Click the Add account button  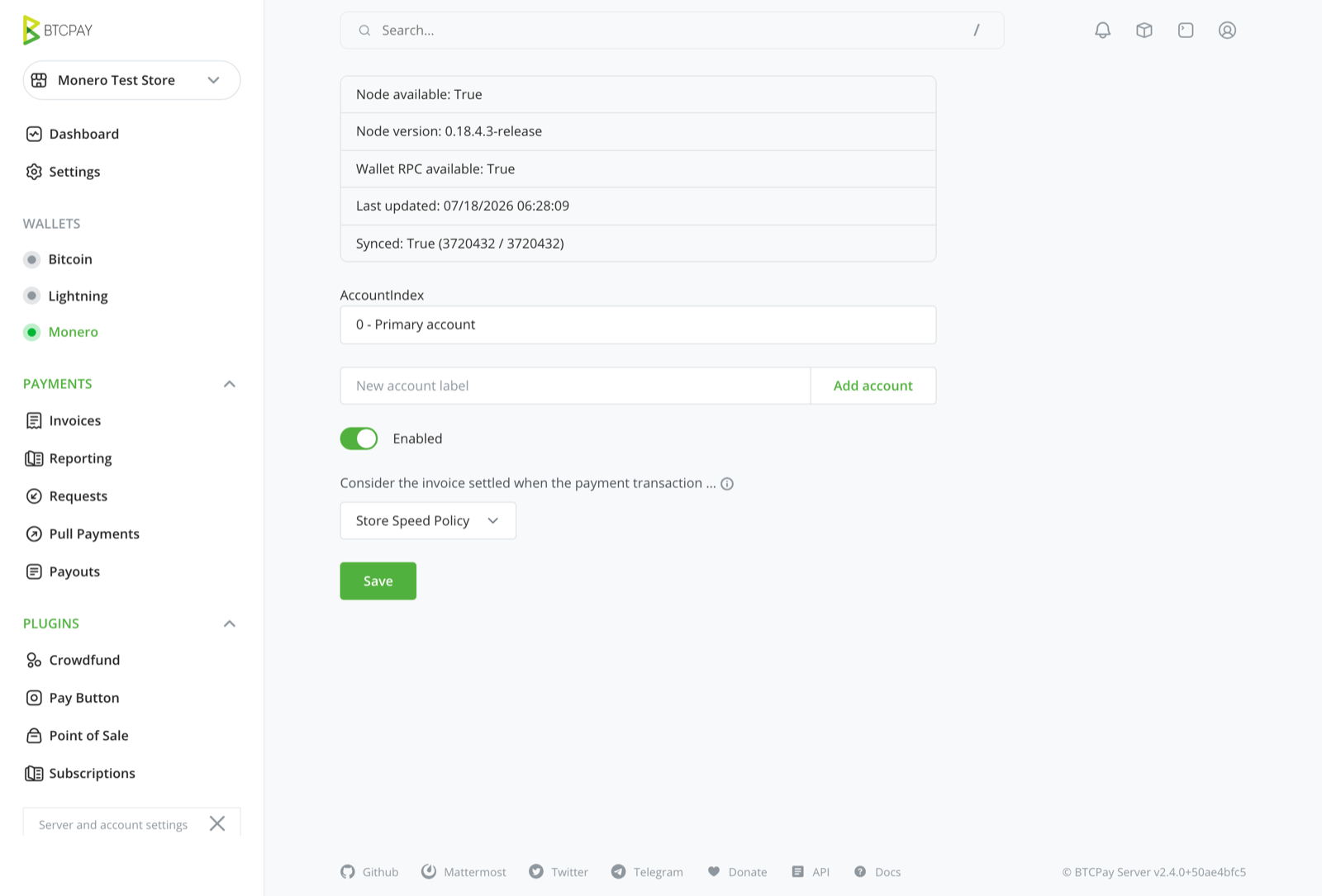(x=873, y=386)
